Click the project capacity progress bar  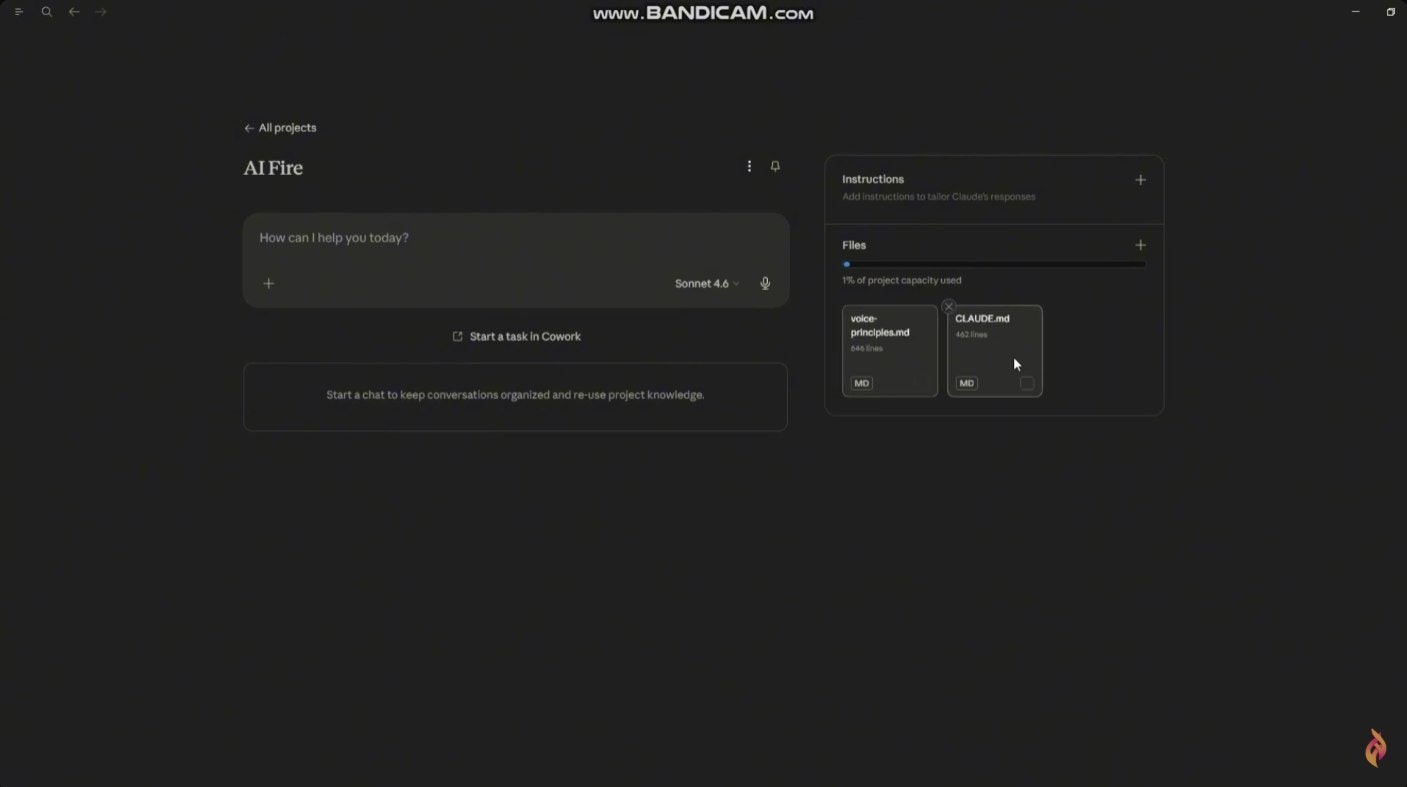coord(994,264)
